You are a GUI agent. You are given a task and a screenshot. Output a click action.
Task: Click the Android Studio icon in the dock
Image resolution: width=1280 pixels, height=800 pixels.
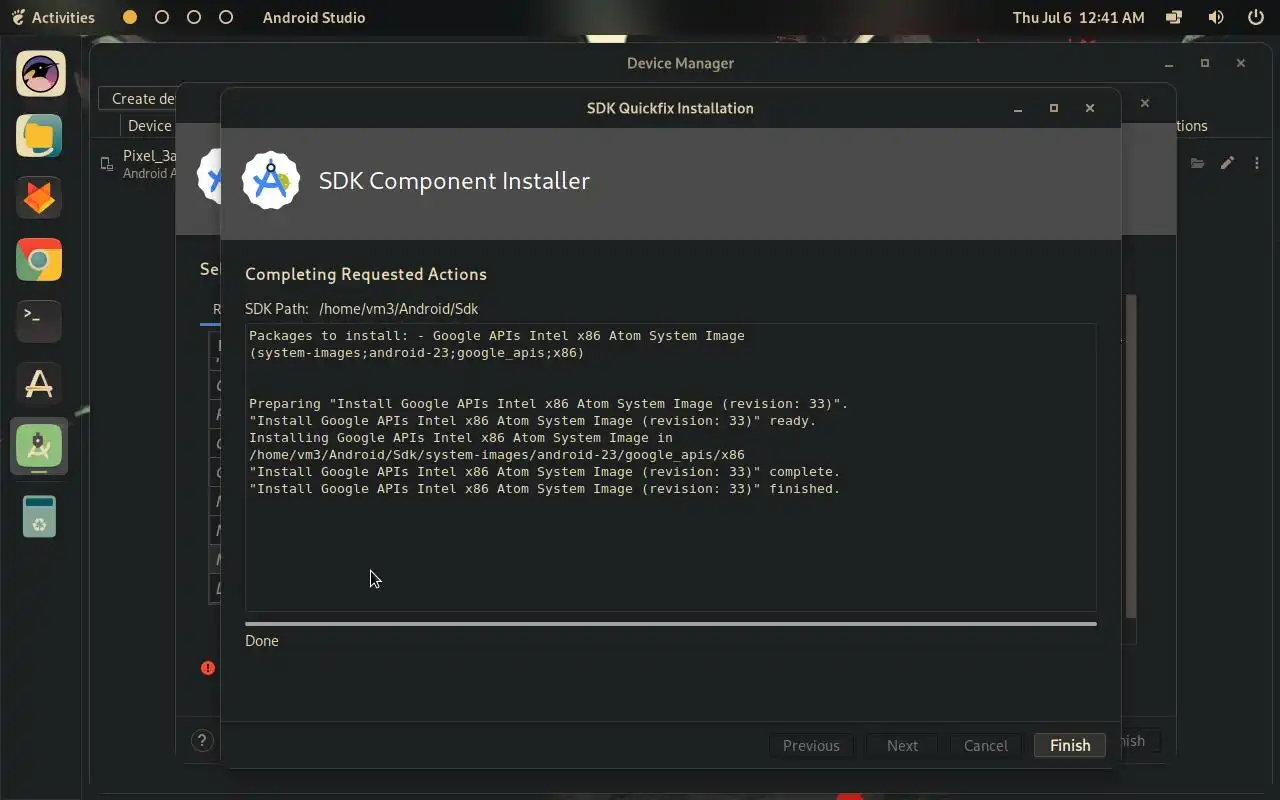tap(40, 446)
